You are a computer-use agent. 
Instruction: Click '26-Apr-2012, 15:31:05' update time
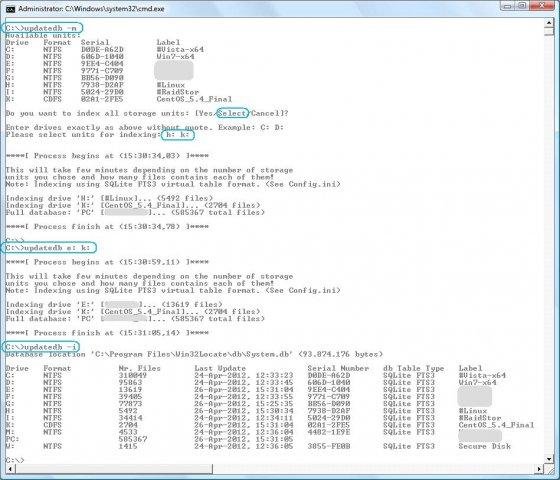(244, 439)
